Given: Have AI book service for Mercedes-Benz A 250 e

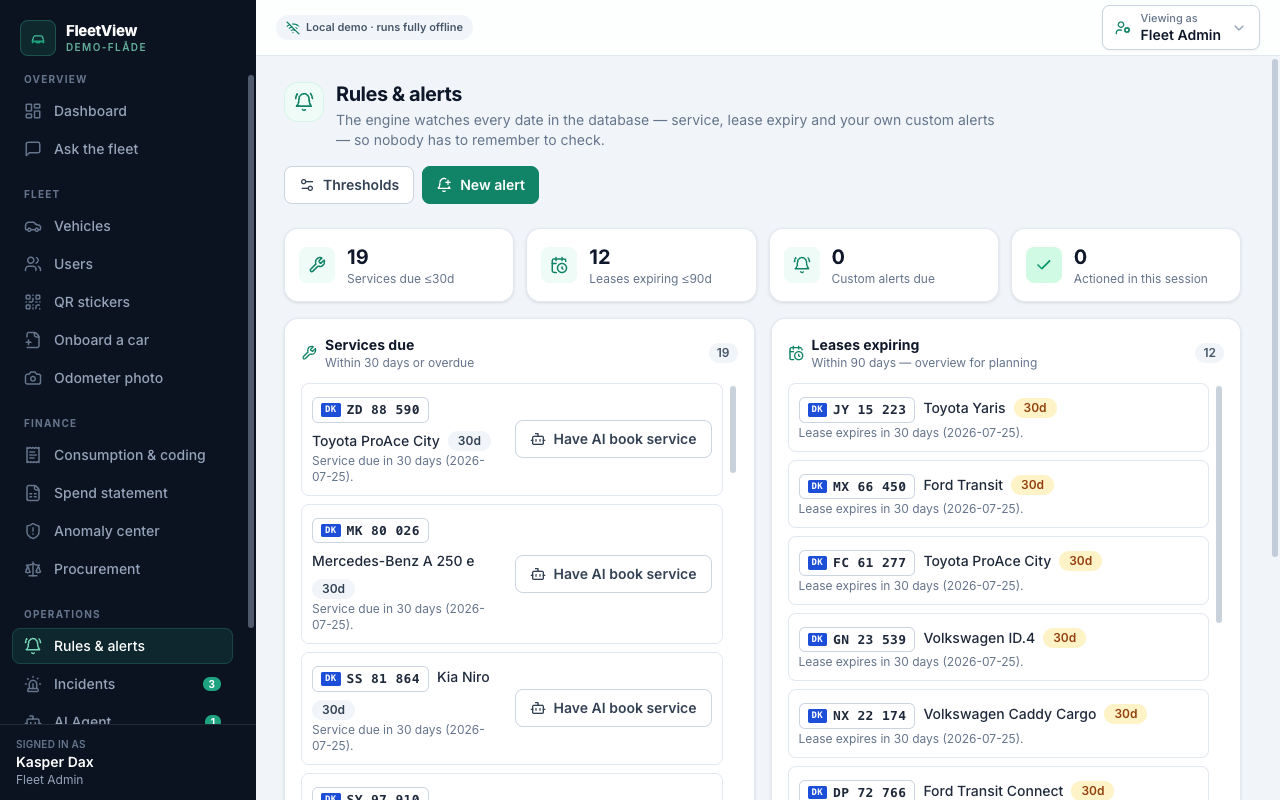Looking at the screenshot, I should point(613,574).
